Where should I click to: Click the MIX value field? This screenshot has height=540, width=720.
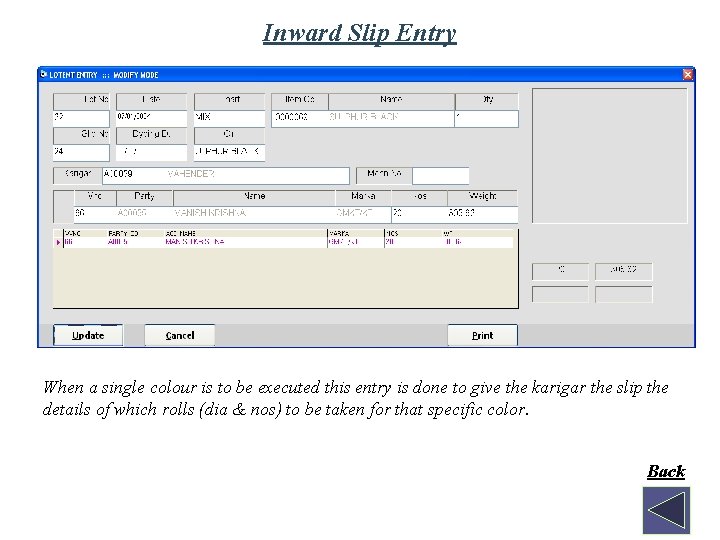[x=230, y=118]
